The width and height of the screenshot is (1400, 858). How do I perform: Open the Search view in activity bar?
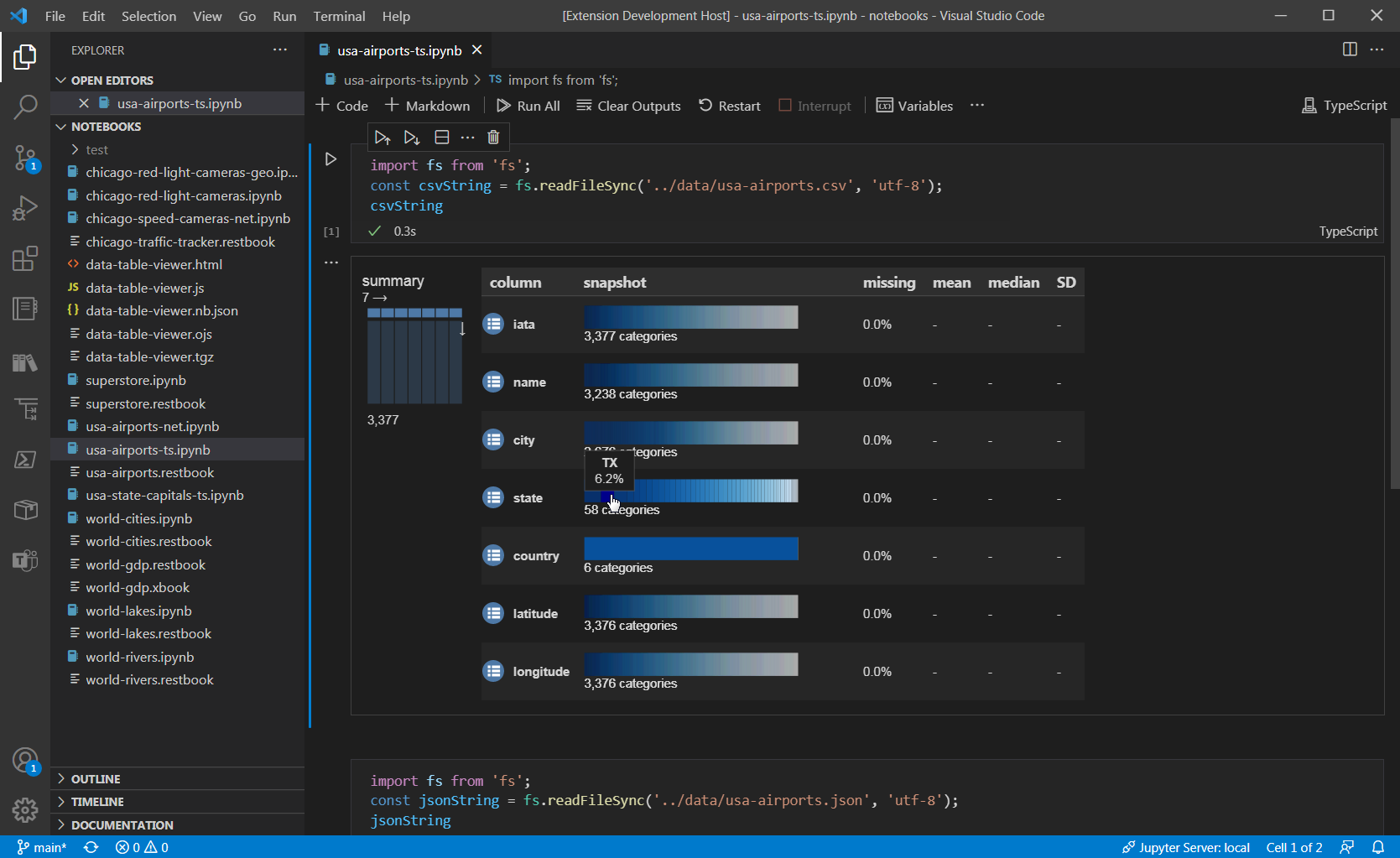coord(25,107)
